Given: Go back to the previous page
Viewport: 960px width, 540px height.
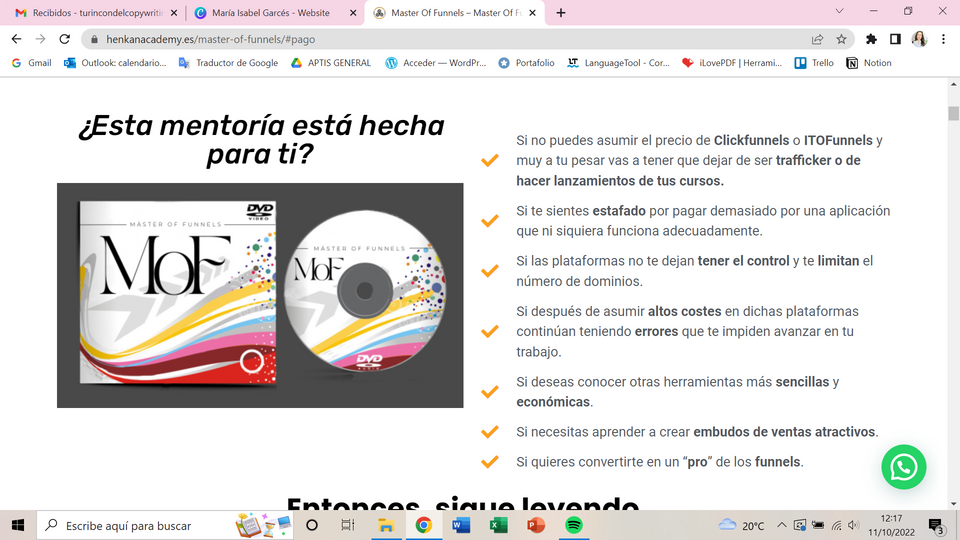Looking at the screenshot, I should coord(17,39).
